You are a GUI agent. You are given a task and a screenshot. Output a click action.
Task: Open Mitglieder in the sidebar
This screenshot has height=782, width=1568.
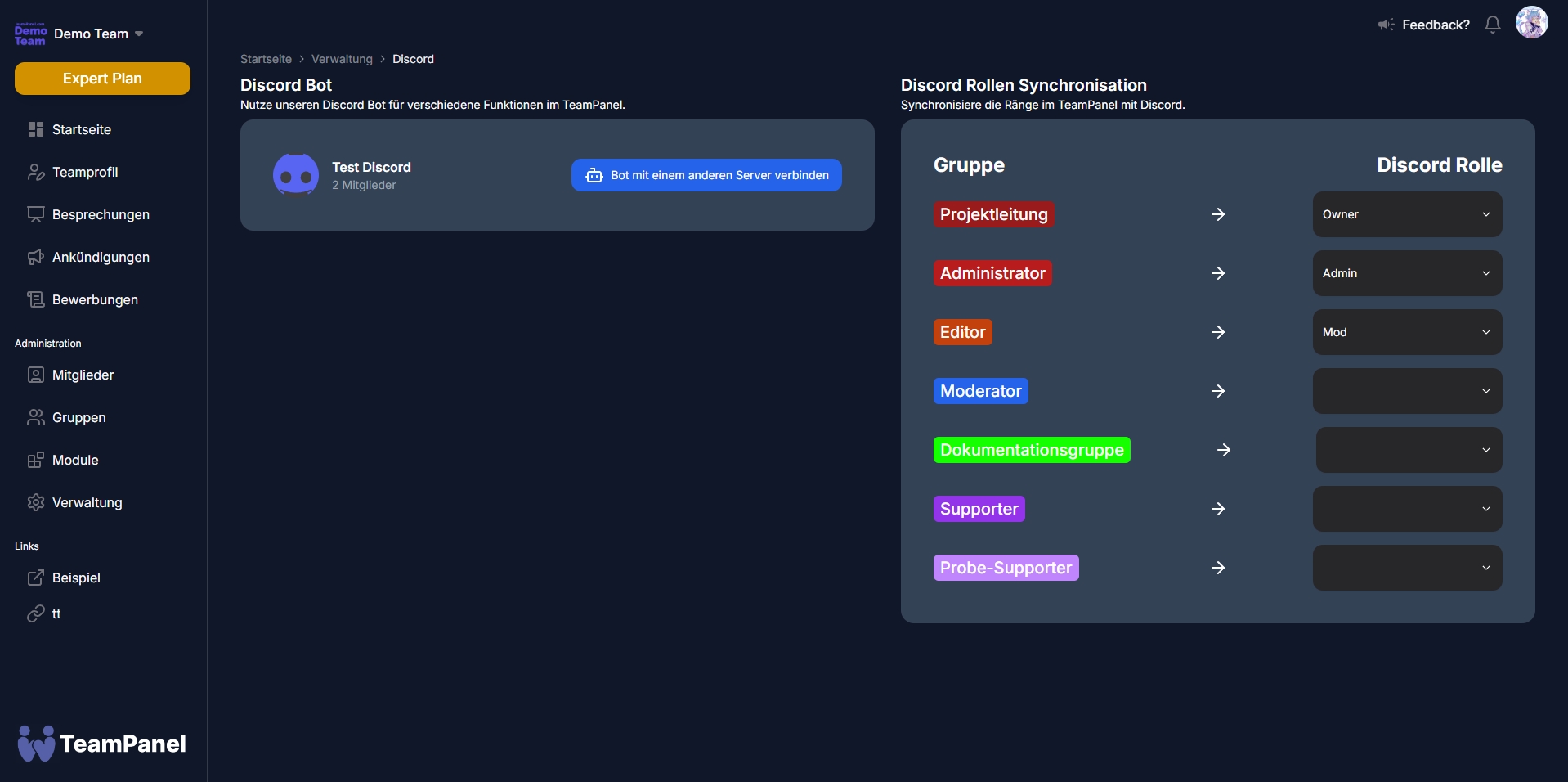coord(83,375)
